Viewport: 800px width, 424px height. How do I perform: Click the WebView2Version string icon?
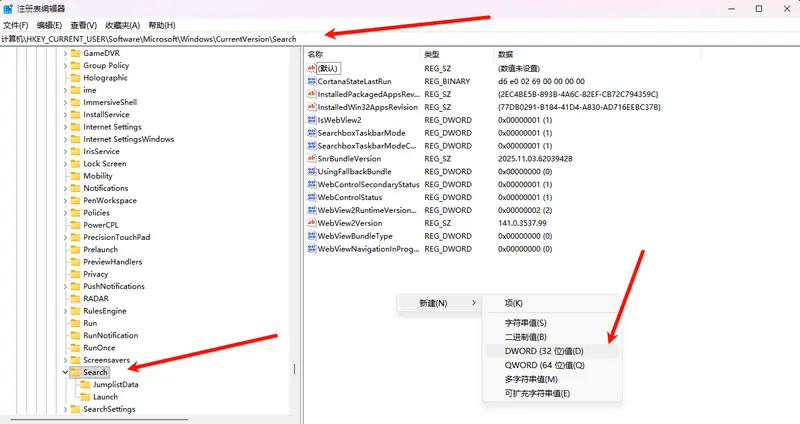click(x=312, y=223)
